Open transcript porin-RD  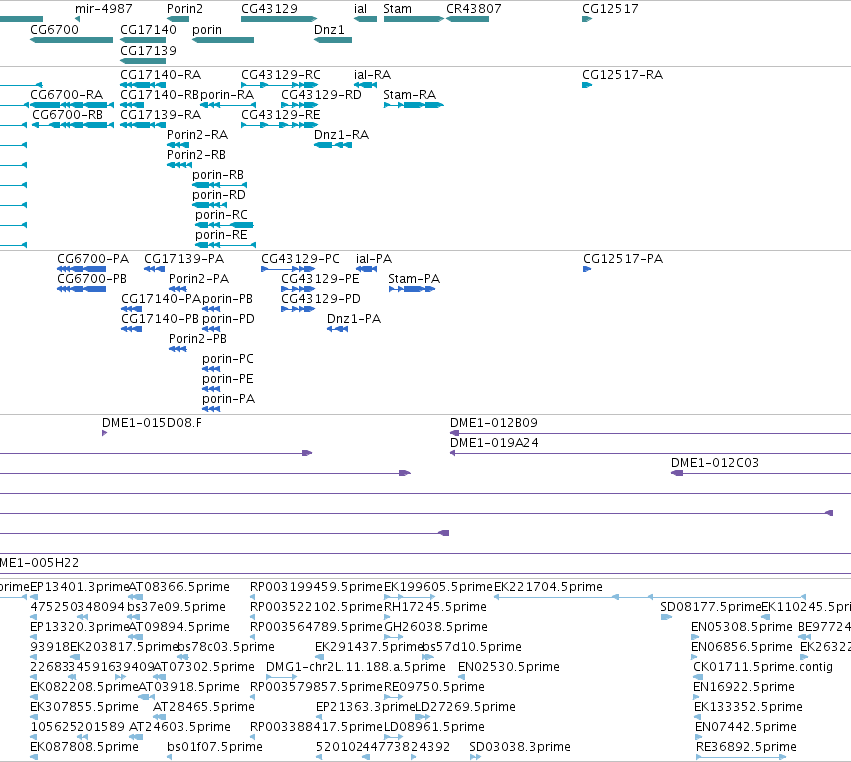tap(219, 195)
